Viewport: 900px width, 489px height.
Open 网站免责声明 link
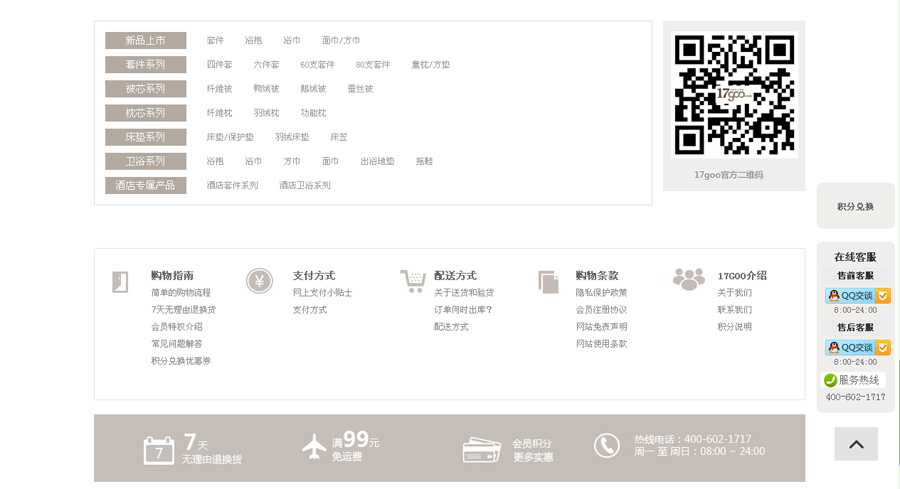pyautogui.click(x=602, y=327)
